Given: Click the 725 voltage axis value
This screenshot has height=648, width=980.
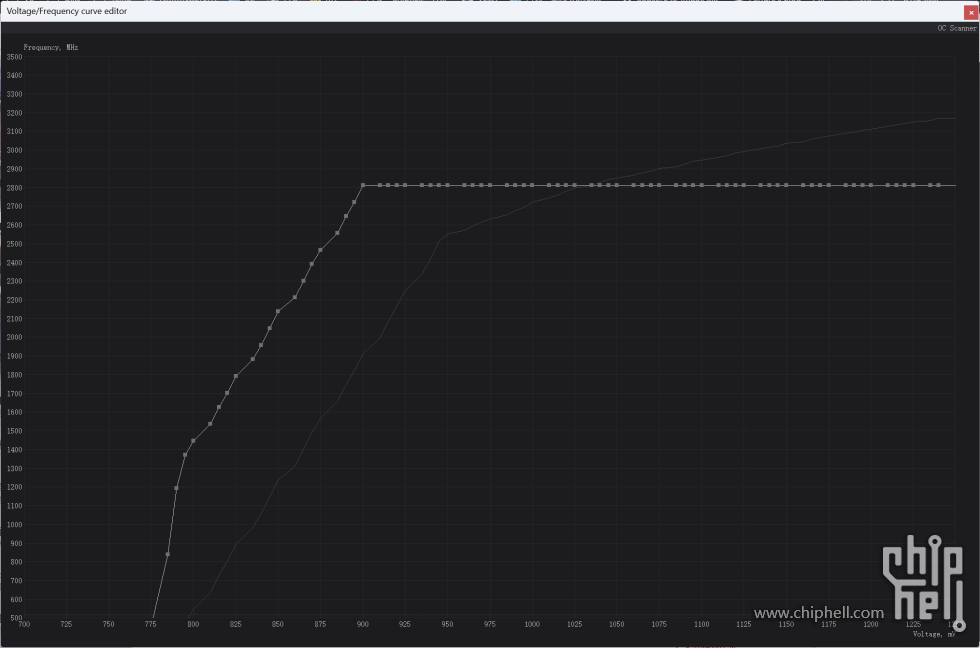Looking at the screenshot, I should (66, 624).
